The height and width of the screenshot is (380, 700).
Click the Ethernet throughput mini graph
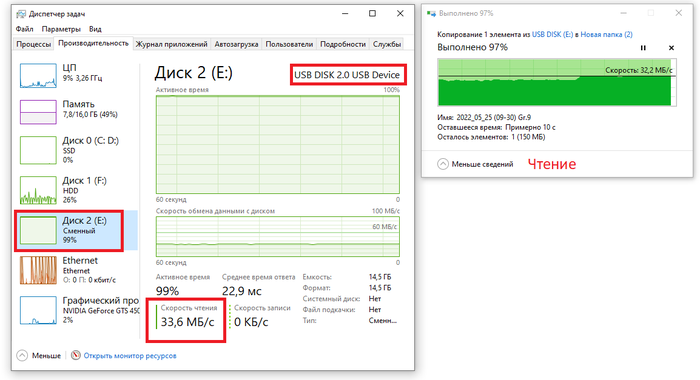pyautogui.click(x=38, y=270)
